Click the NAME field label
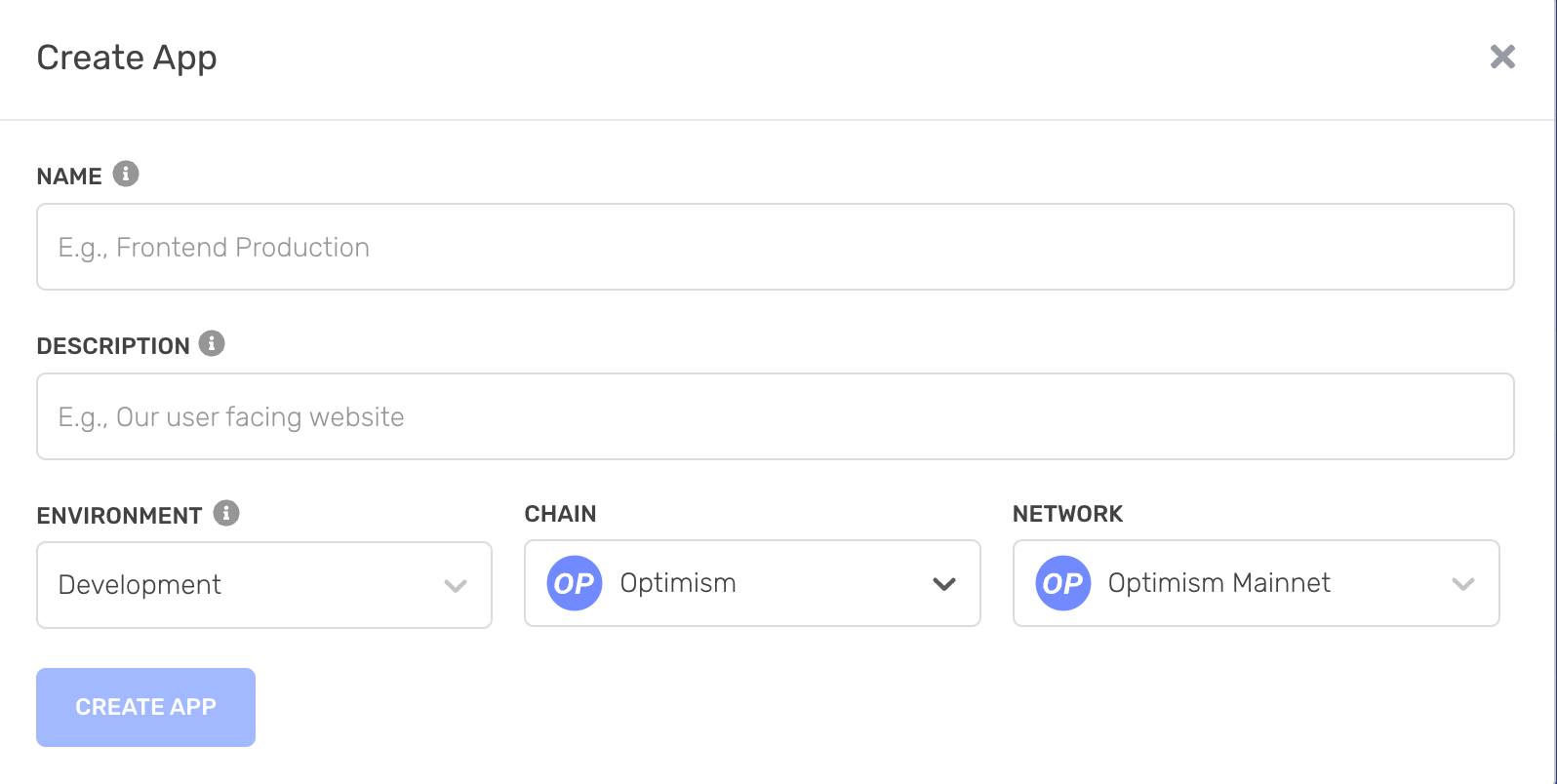1557x784 pixels. click(x=69, y=176)
